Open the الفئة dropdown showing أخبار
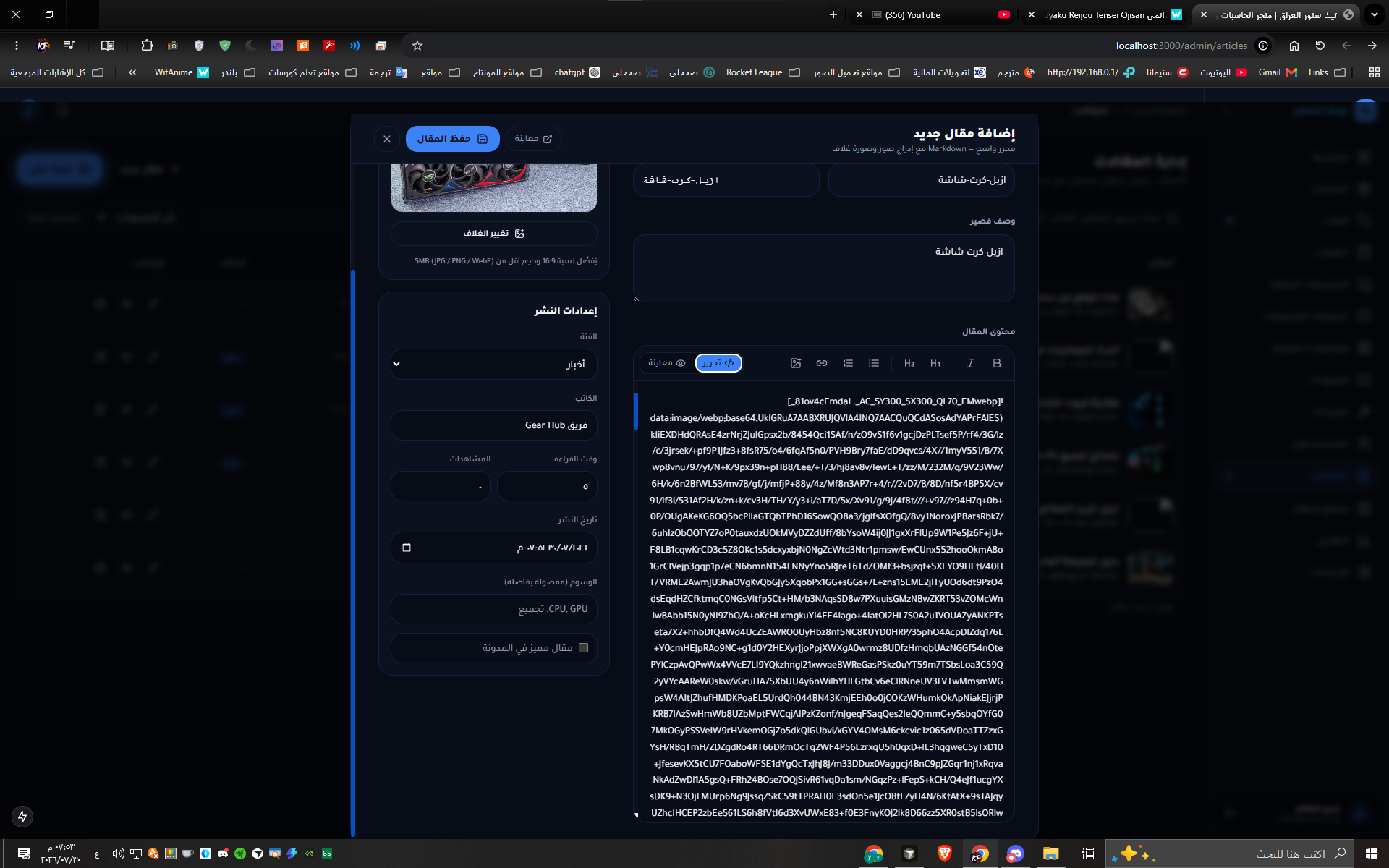 (x=494, y=364)
